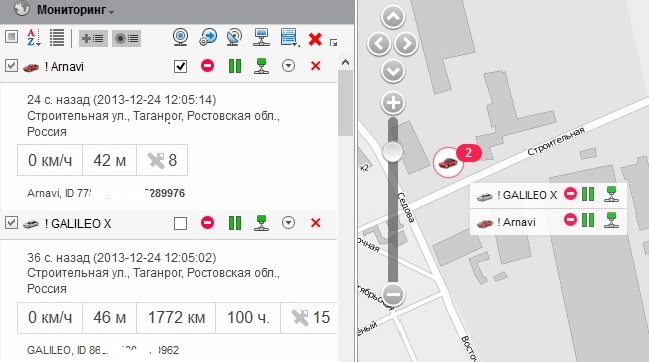Enable the GALILEO X tracking checkbox
The height and width of the screenshot is (362, 649).
coord(180,223)
